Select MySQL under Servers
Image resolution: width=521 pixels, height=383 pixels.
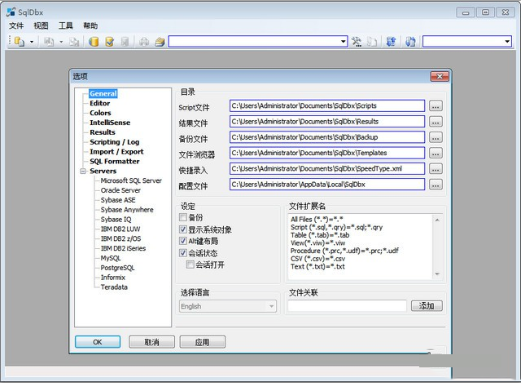point(111,258)
